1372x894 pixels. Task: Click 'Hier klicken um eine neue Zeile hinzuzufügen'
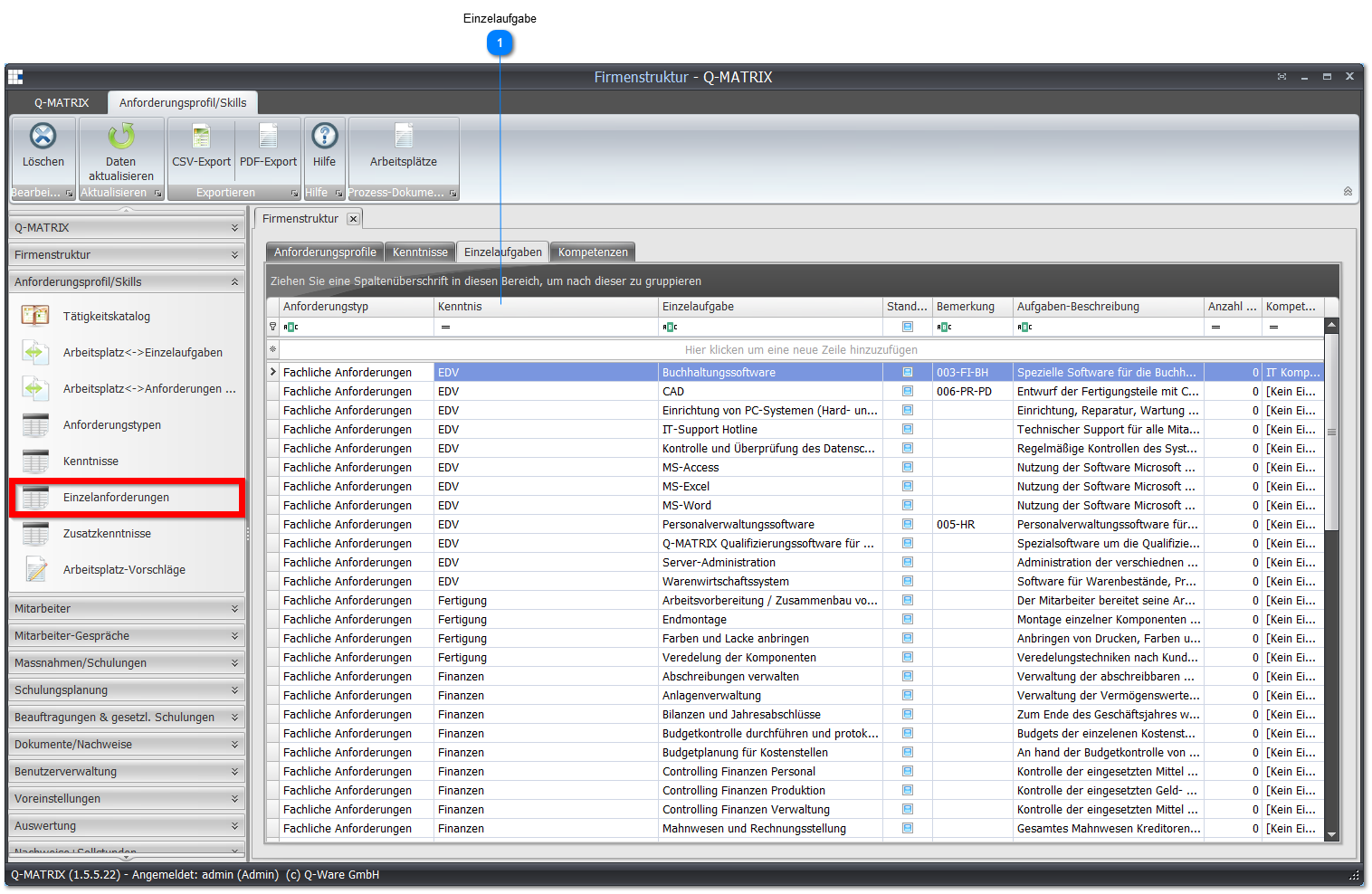click(x=801, y=349)
